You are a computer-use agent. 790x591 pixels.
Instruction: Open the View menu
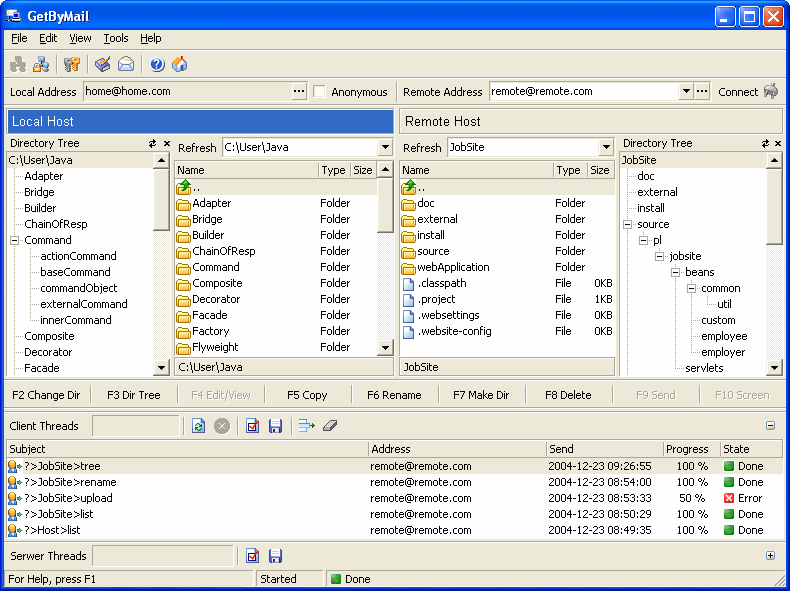[x=80, y=38]
